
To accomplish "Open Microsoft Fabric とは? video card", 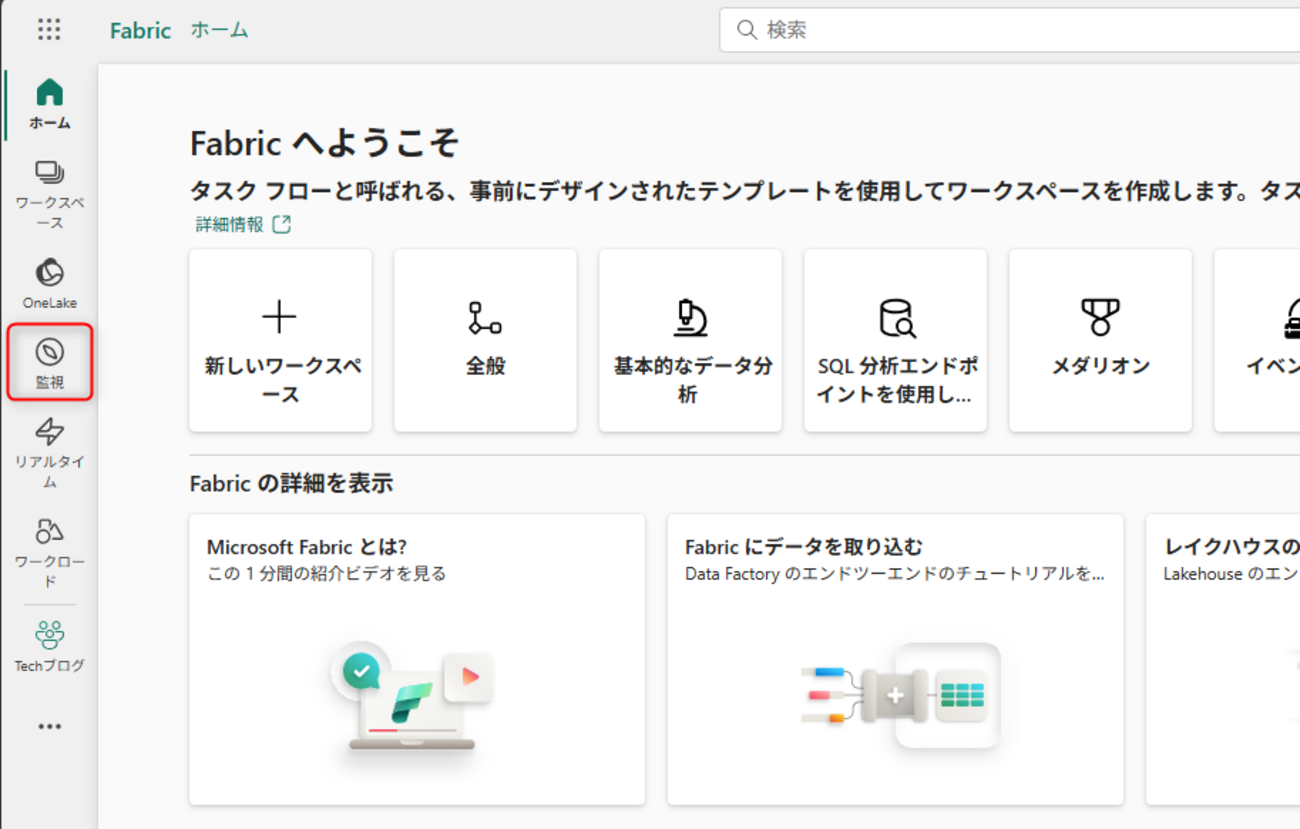I will click(x=416, y=658).
